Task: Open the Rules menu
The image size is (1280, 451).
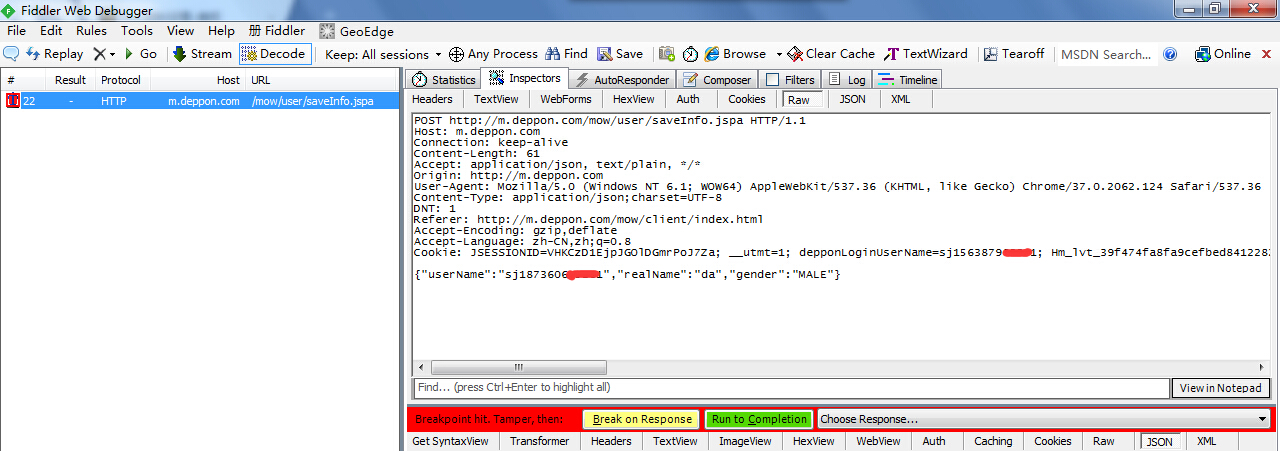Action: [91, 31]
